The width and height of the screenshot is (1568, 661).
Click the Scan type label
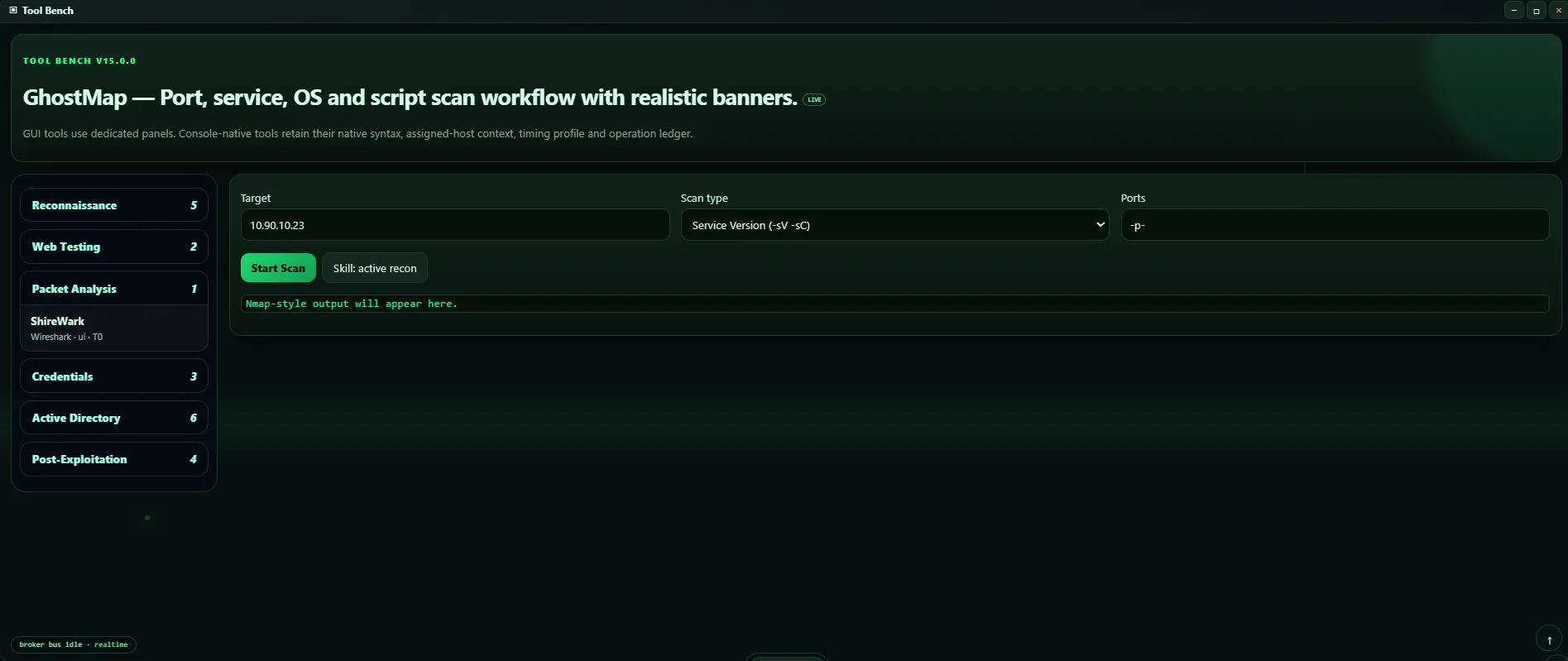(x=704, y=199)
